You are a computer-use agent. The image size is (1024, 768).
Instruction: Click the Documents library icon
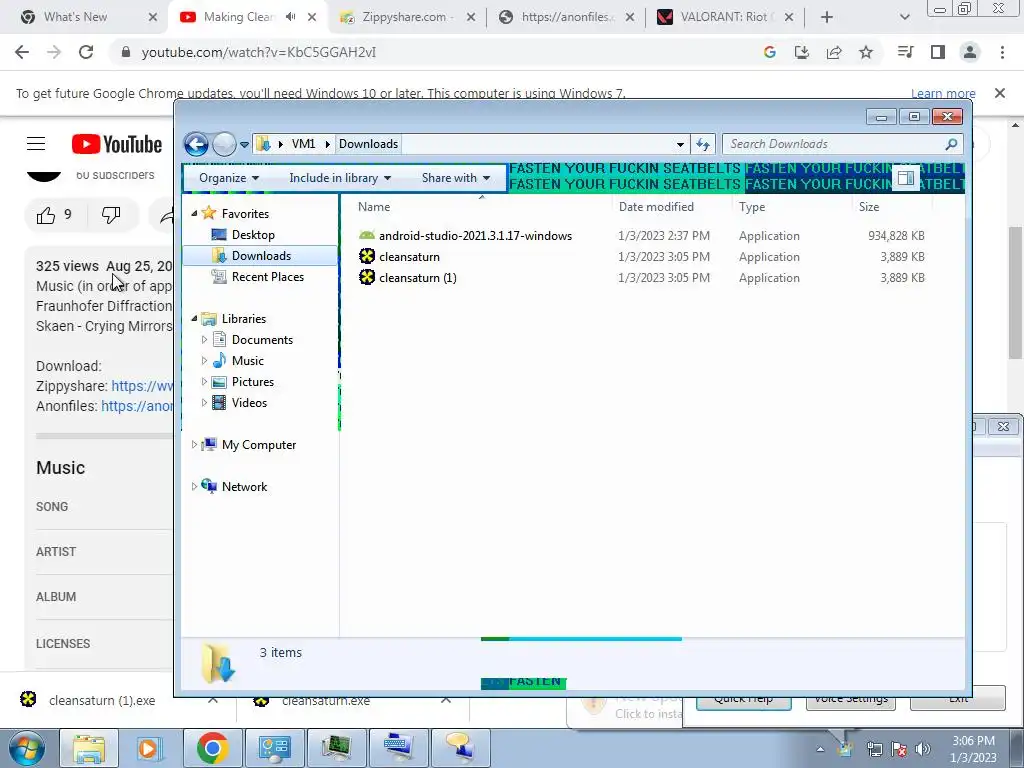[x=219, y=339]
